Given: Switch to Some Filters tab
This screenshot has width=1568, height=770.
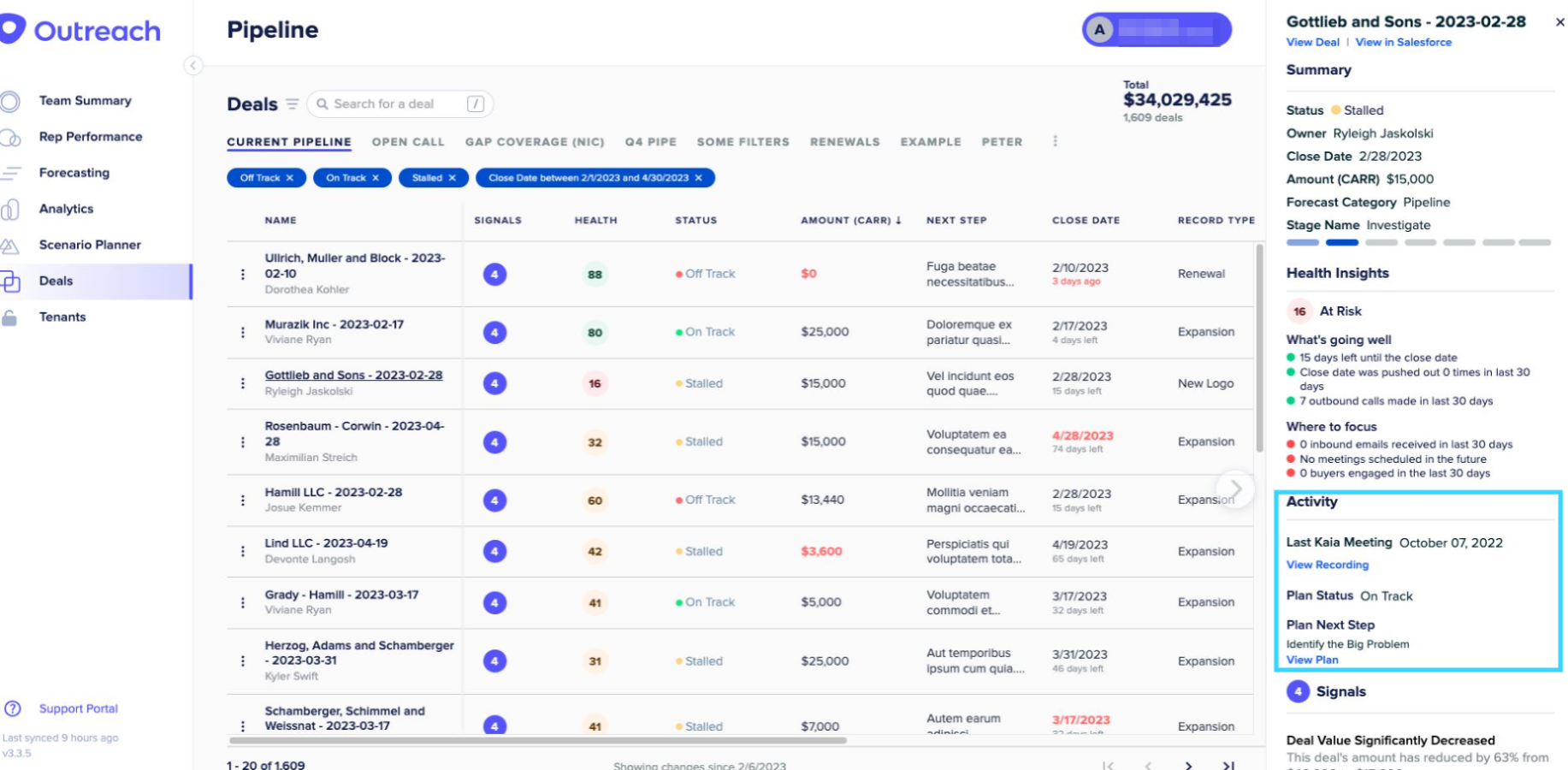Looking at the screenshot, I should (743, 142).
